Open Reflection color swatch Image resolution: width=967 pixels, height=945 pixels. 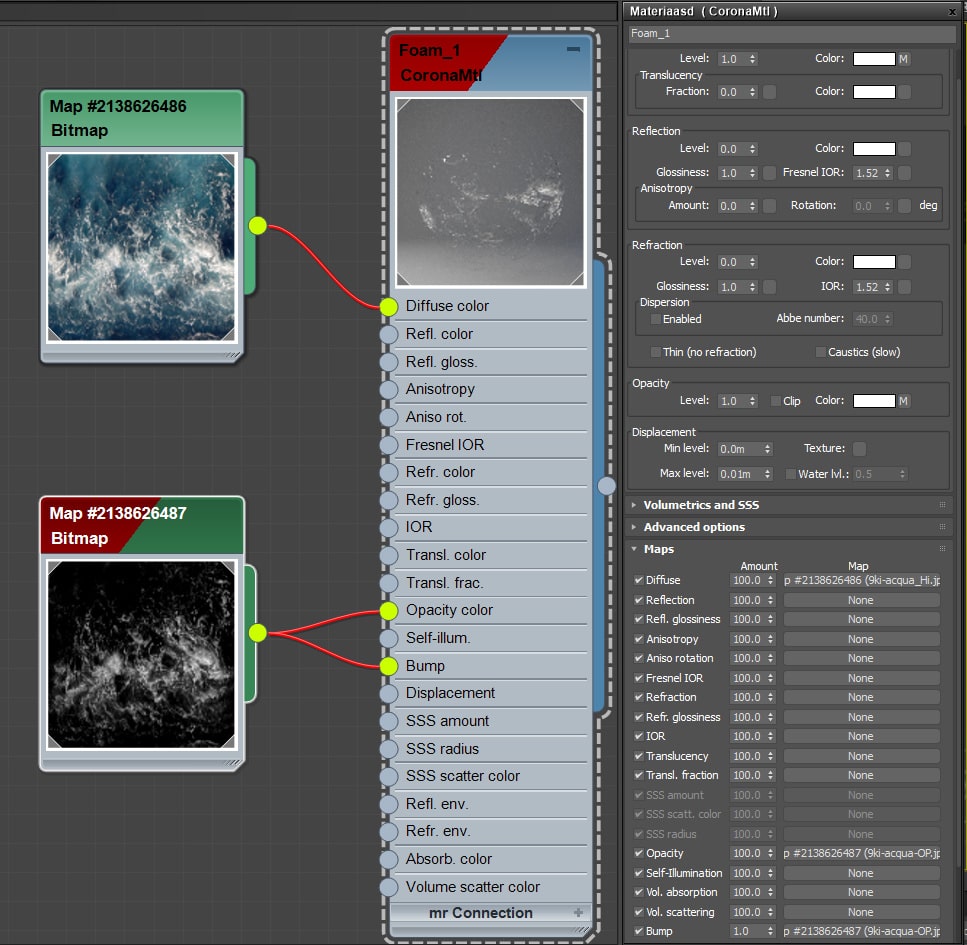(874, 149)
